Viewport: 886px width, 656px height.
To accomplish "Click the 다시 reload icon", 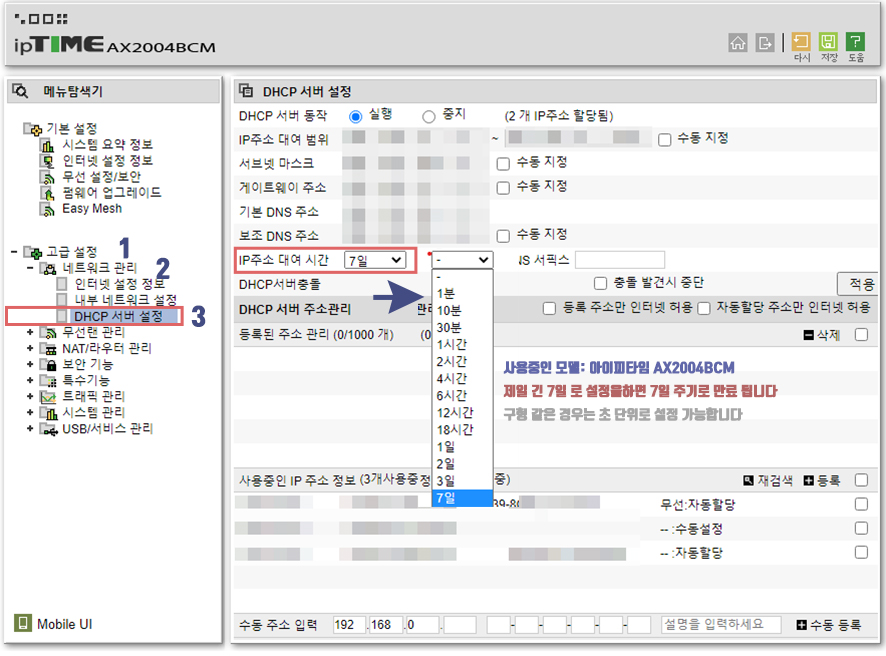I will [x=801, y=41].
